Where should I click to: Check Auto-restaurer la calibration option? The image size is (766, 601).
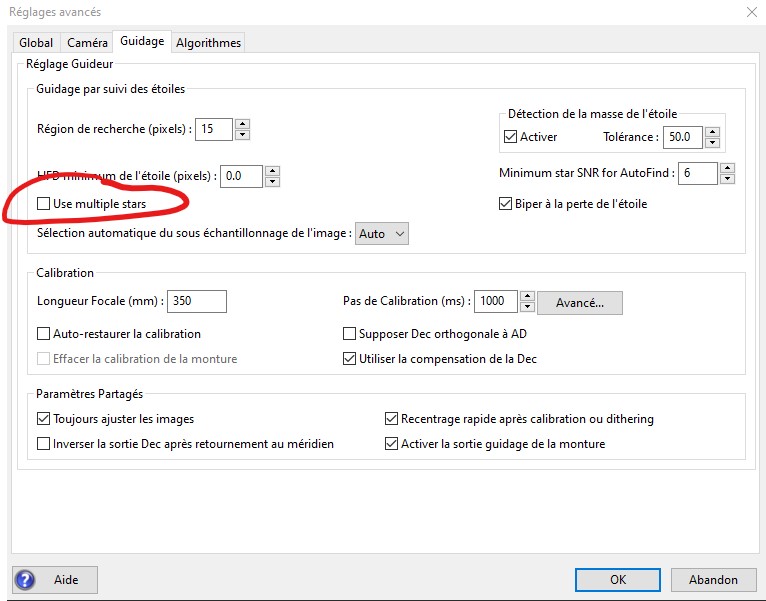click(x=43, y=334)
